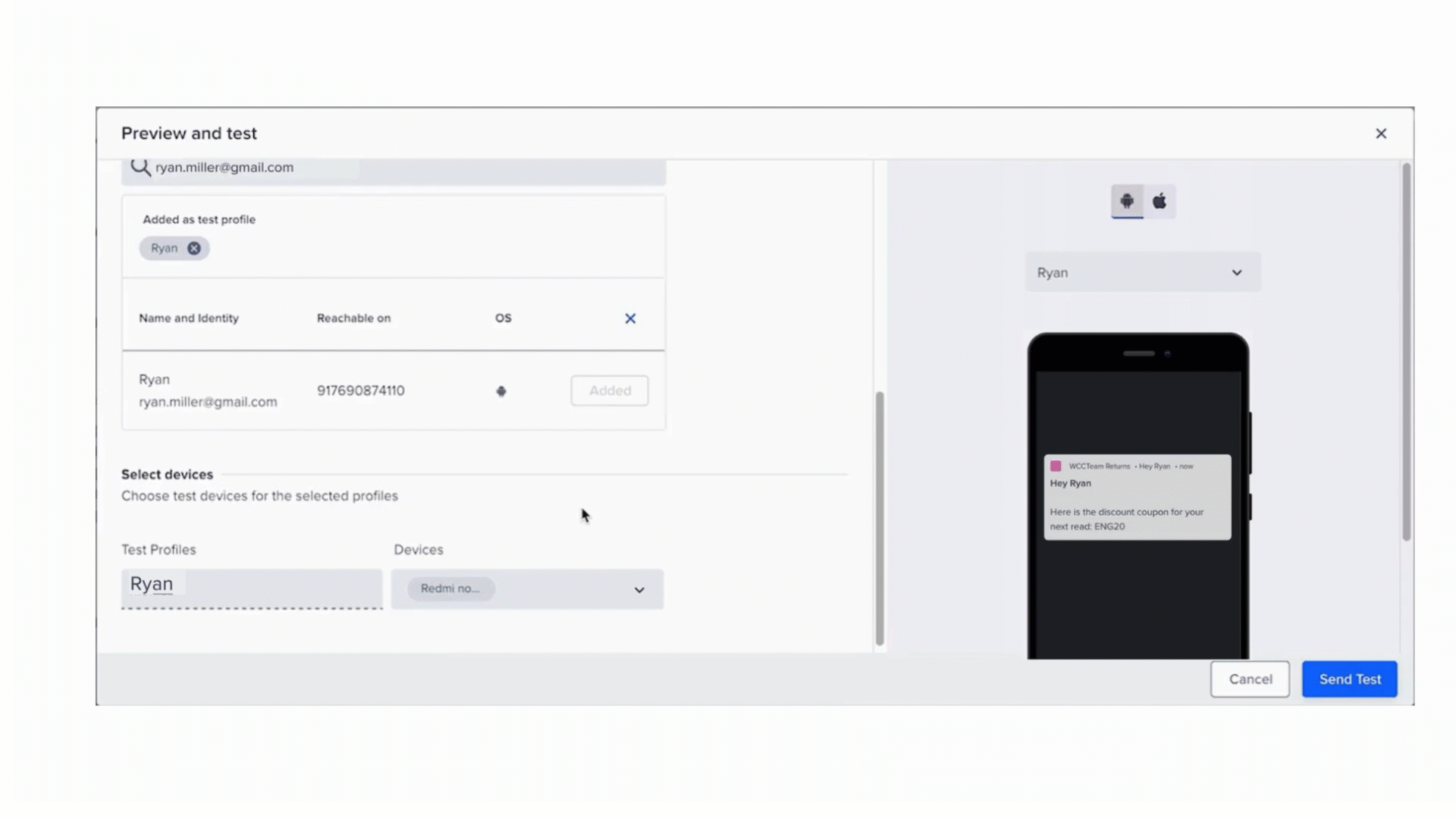Click Added button for Ryan profile
The height and width of the screenshot is (819, 1456).
pyautogui.click(x=610, y=389)
